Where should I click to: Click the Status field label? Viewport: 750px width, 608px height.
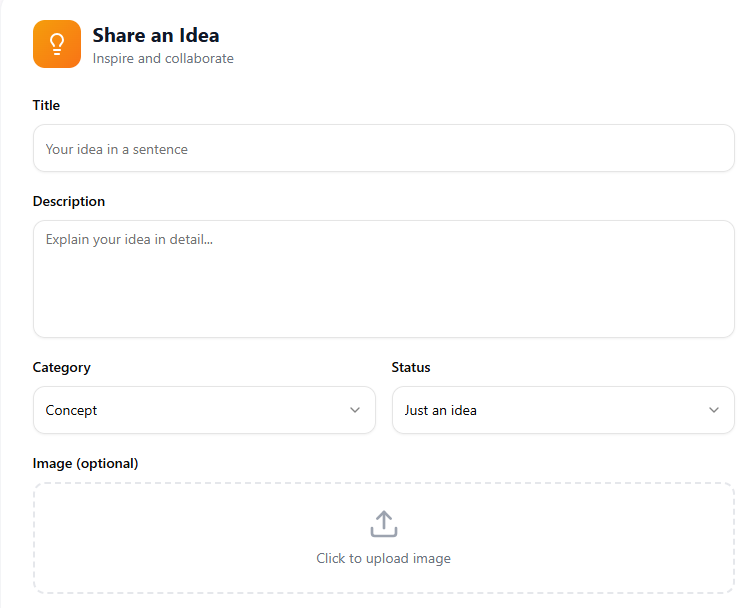[x=411, y=367]
